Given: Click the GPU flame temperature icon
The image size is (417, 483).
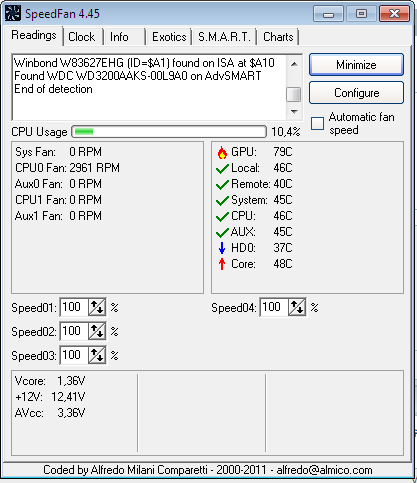Looking at the screenshot, I should click(222, 152).
